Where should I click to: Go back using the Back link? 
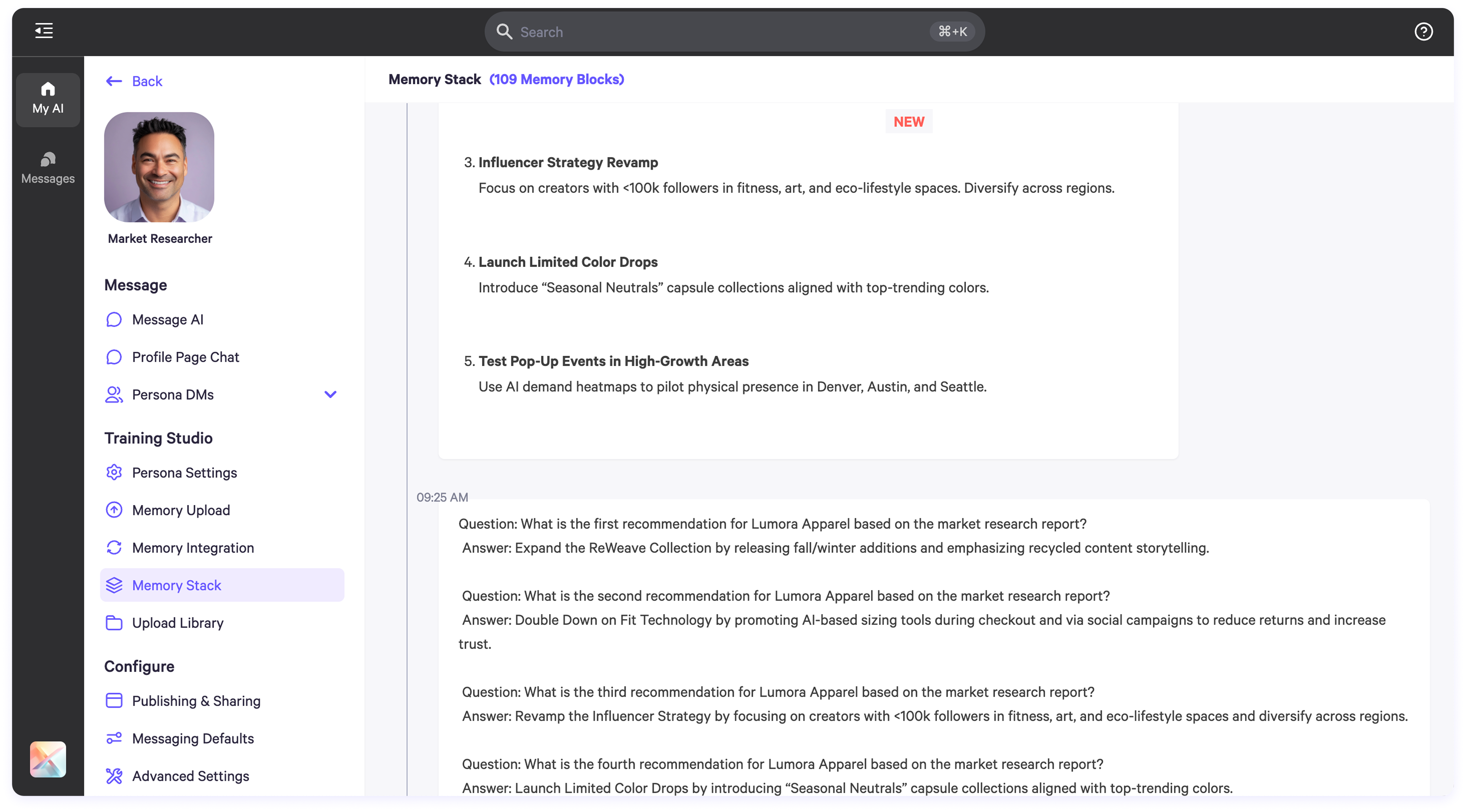pos(135,81)
